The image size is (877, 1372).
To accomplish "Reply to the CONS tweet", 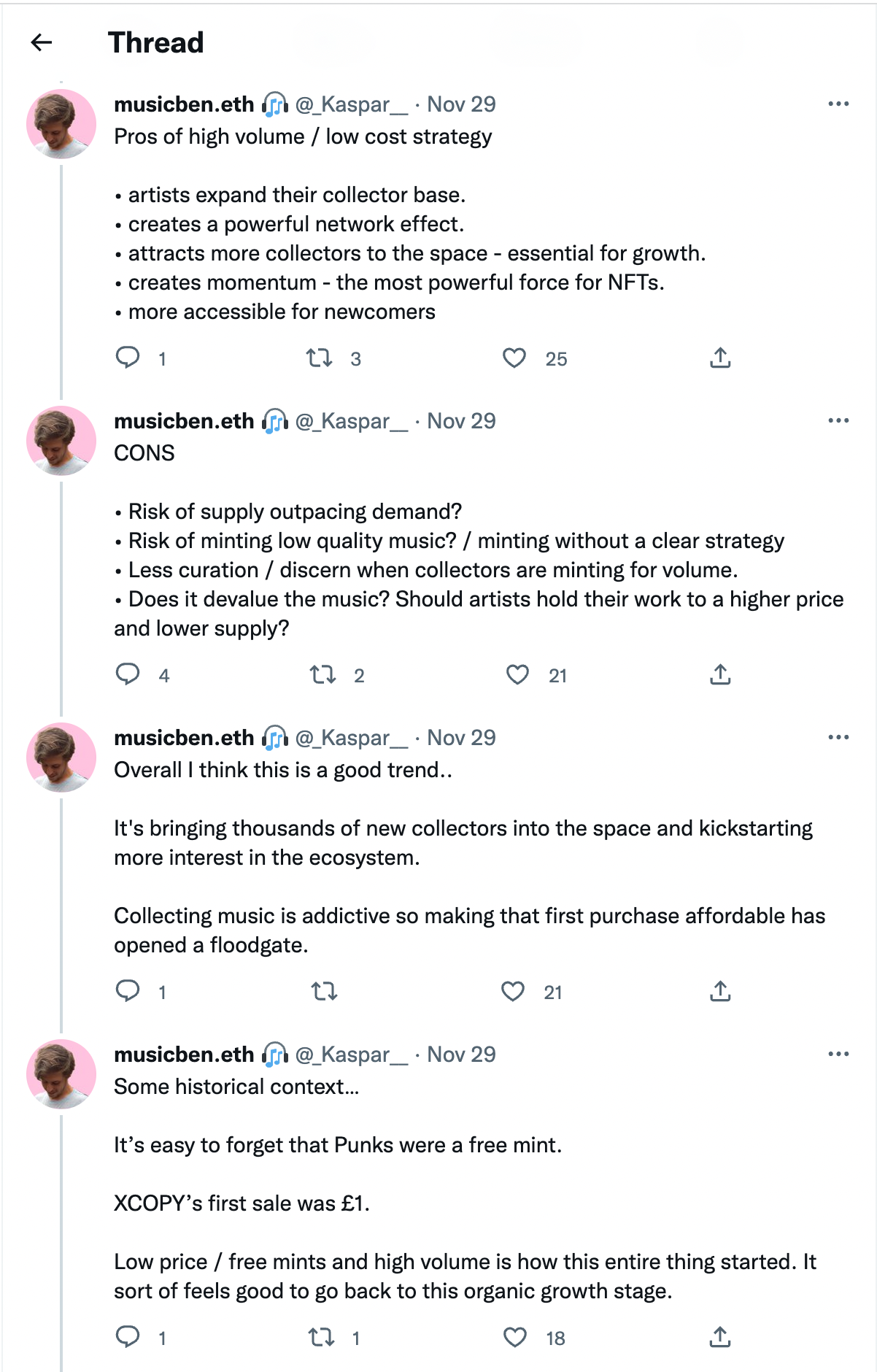I will pyautogui.click(x=128, y=674).
